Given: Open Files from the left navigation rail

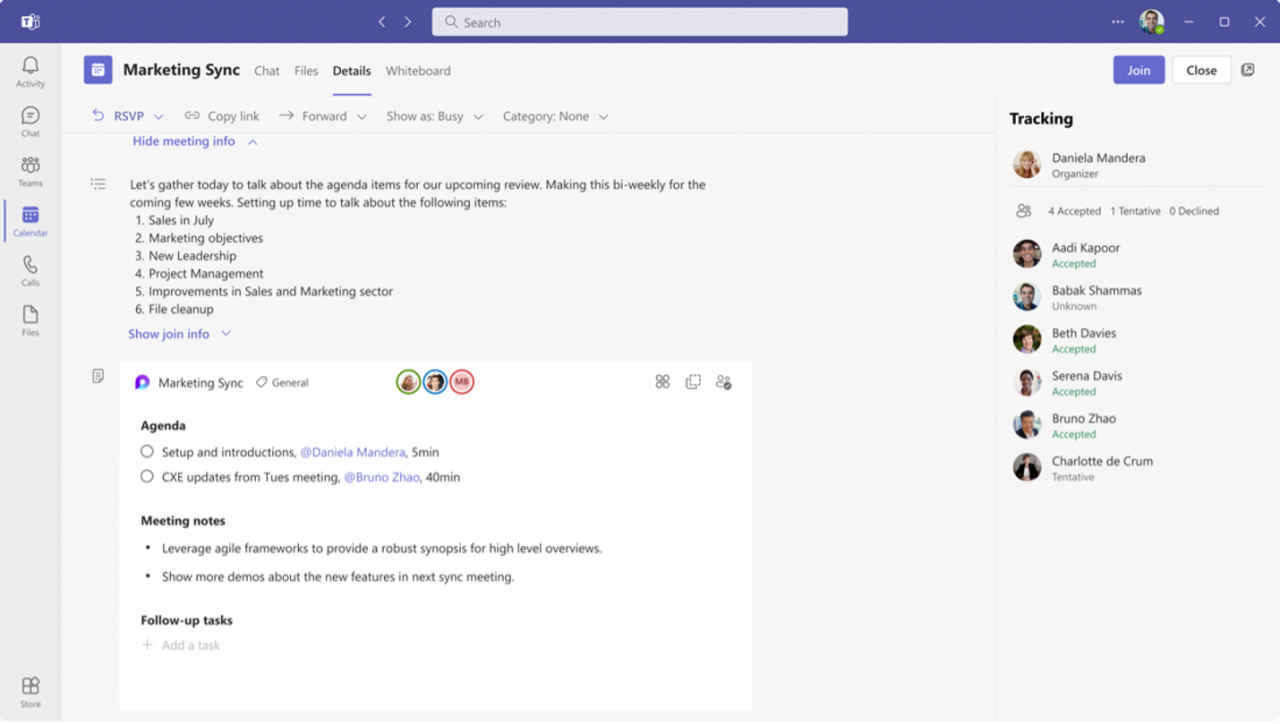Looking at the screenshot, I should click(x=30, y=318).
